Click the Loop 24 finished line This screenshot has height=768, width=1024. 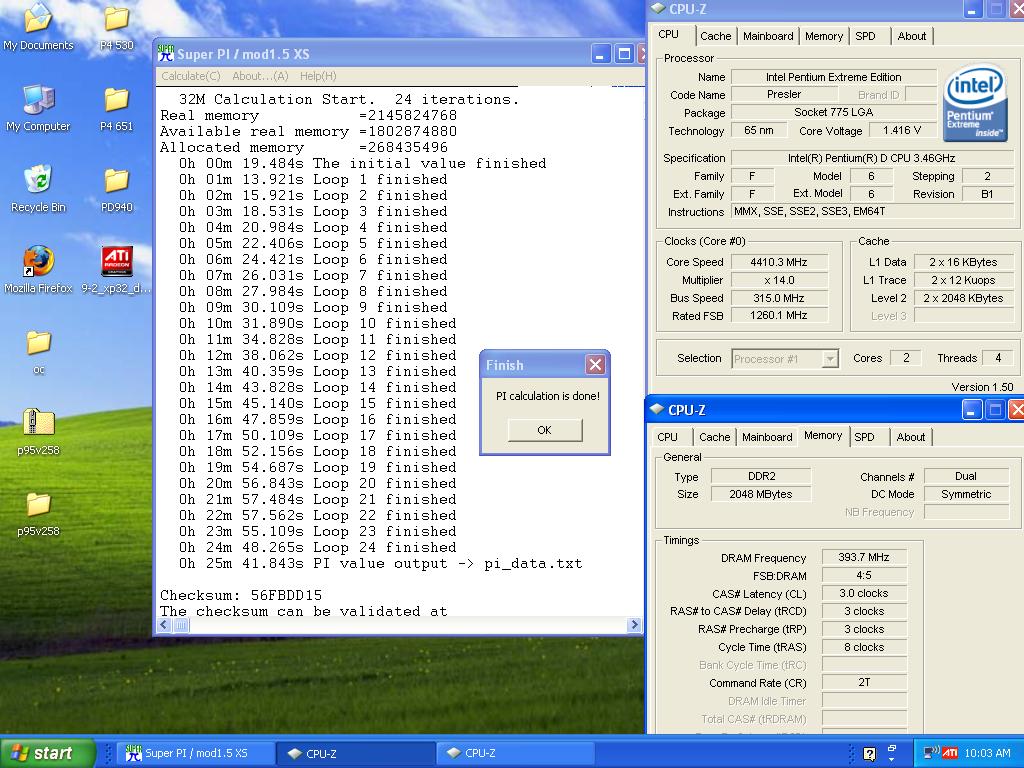pyautogui.click(x=317, y=547)
